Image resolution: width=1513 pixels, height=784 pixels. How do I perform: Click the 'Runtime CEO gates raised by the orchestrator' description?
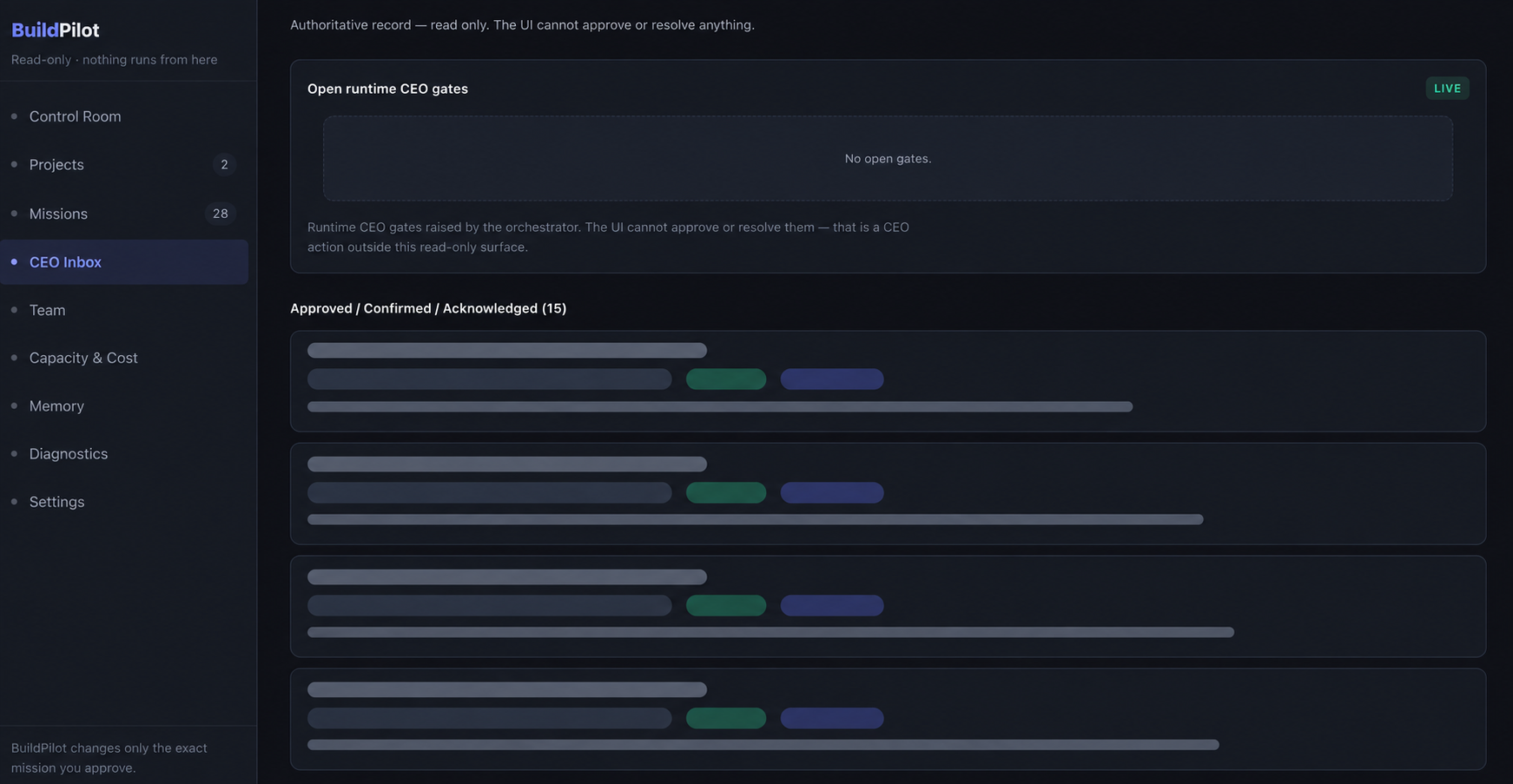(608, 237)
